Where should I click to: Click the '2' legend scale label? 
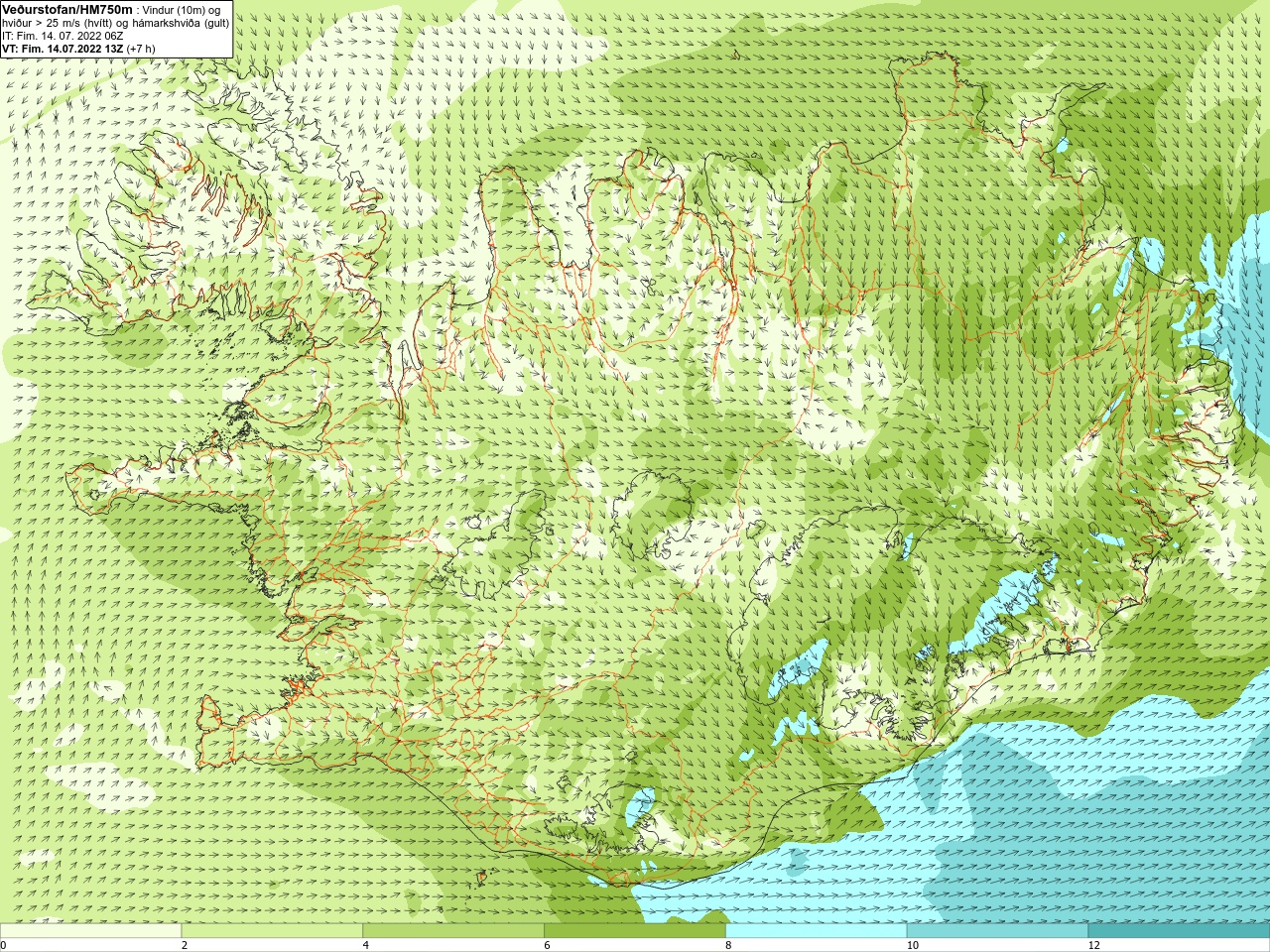click(185, 946)
